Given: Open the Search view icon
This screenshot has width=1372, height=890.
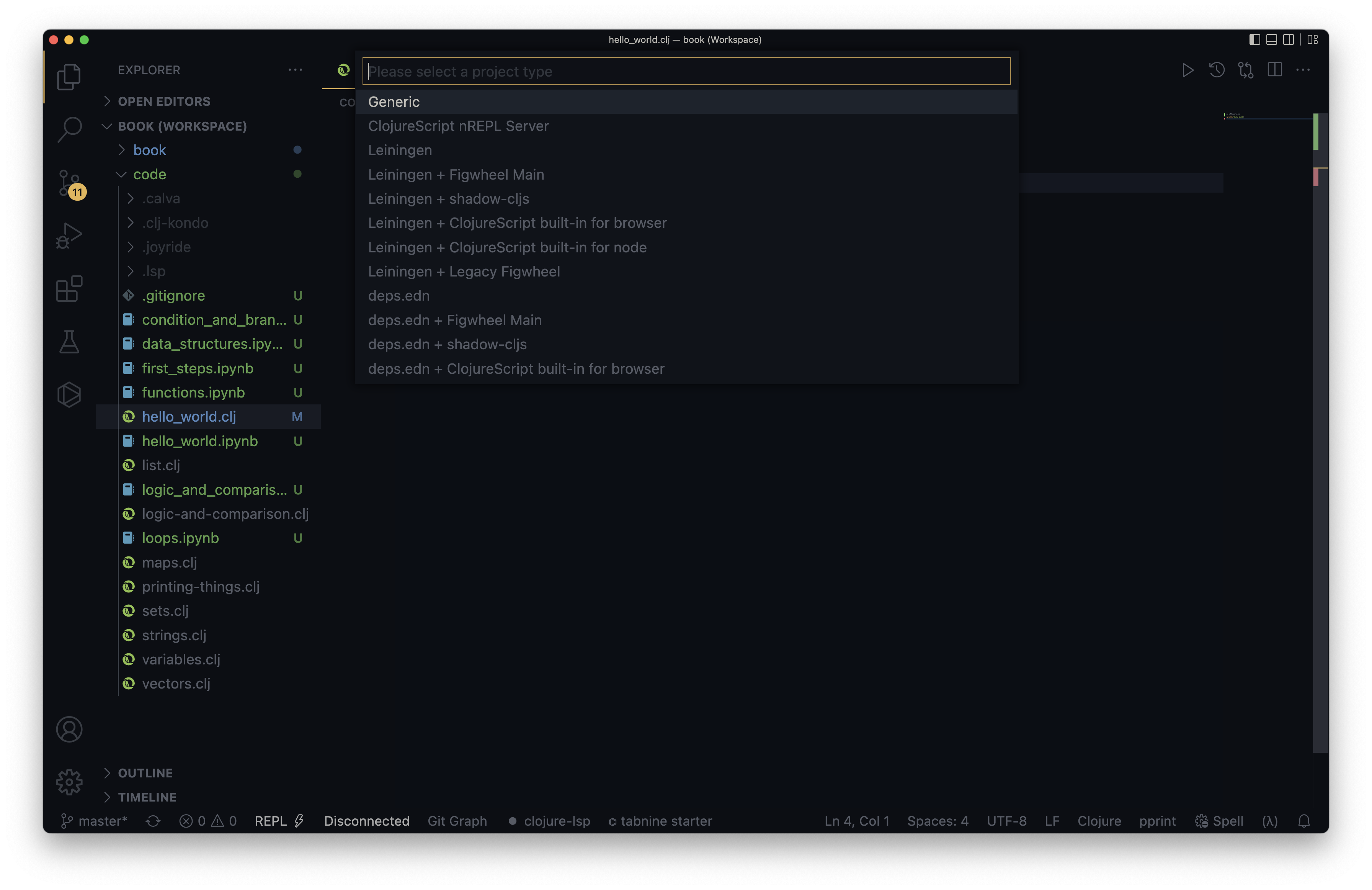Looking at the screenshot, I should (x=69, y=129).
